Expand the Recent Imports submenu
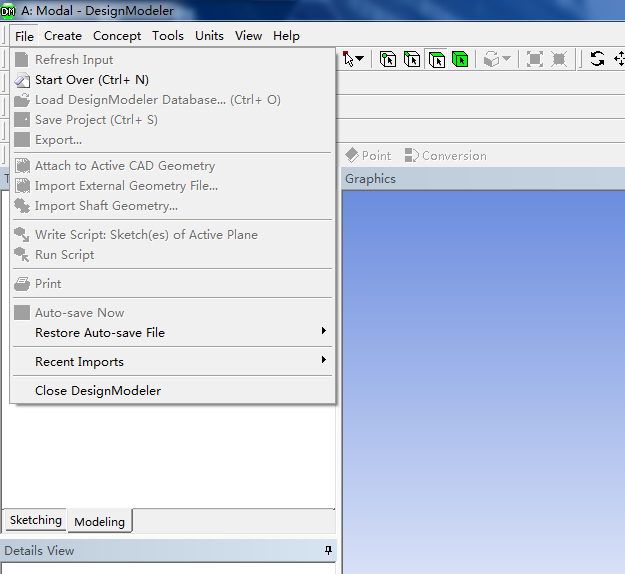 point(324,360)
